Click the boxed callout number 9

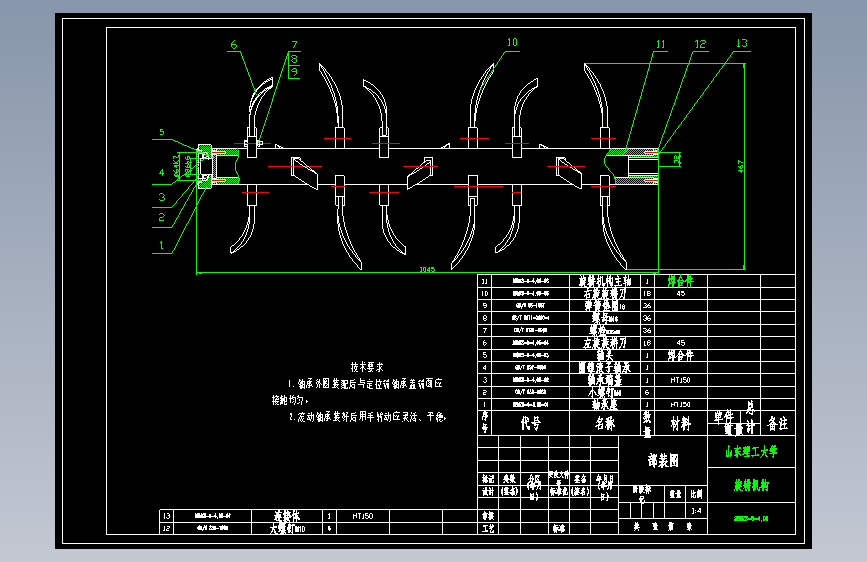click(x=294, y=72)
